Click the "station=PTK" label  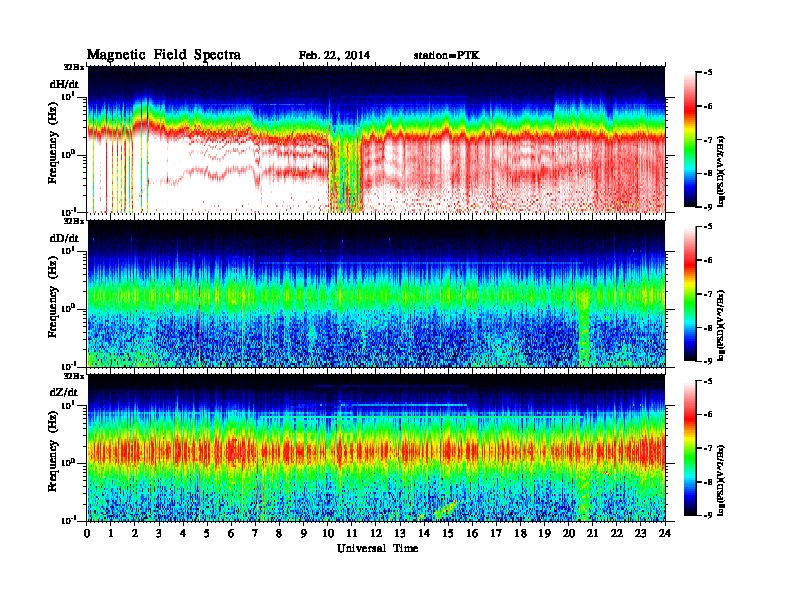pos(447,55)
